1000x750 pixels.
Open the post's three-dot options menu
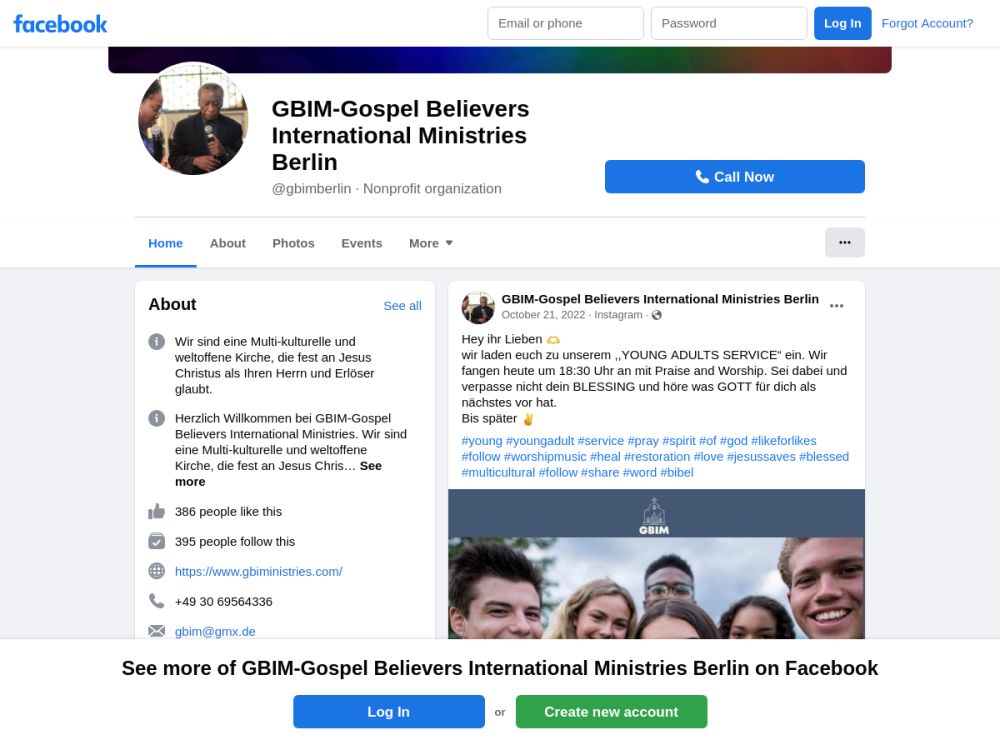click(836, 306)
